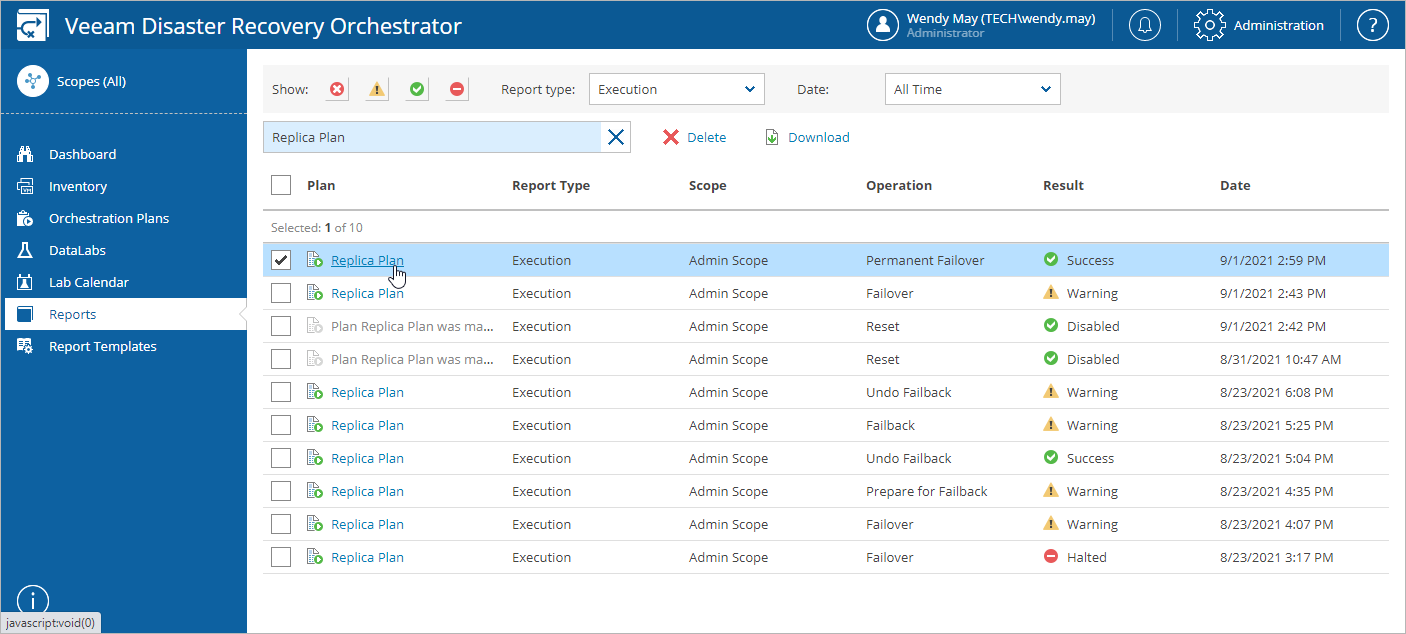Screen dimensions: 1406x634
Task: Click the report icon of the Permanent Failover row
Action: pyautogui.click(x=315, y=260)
